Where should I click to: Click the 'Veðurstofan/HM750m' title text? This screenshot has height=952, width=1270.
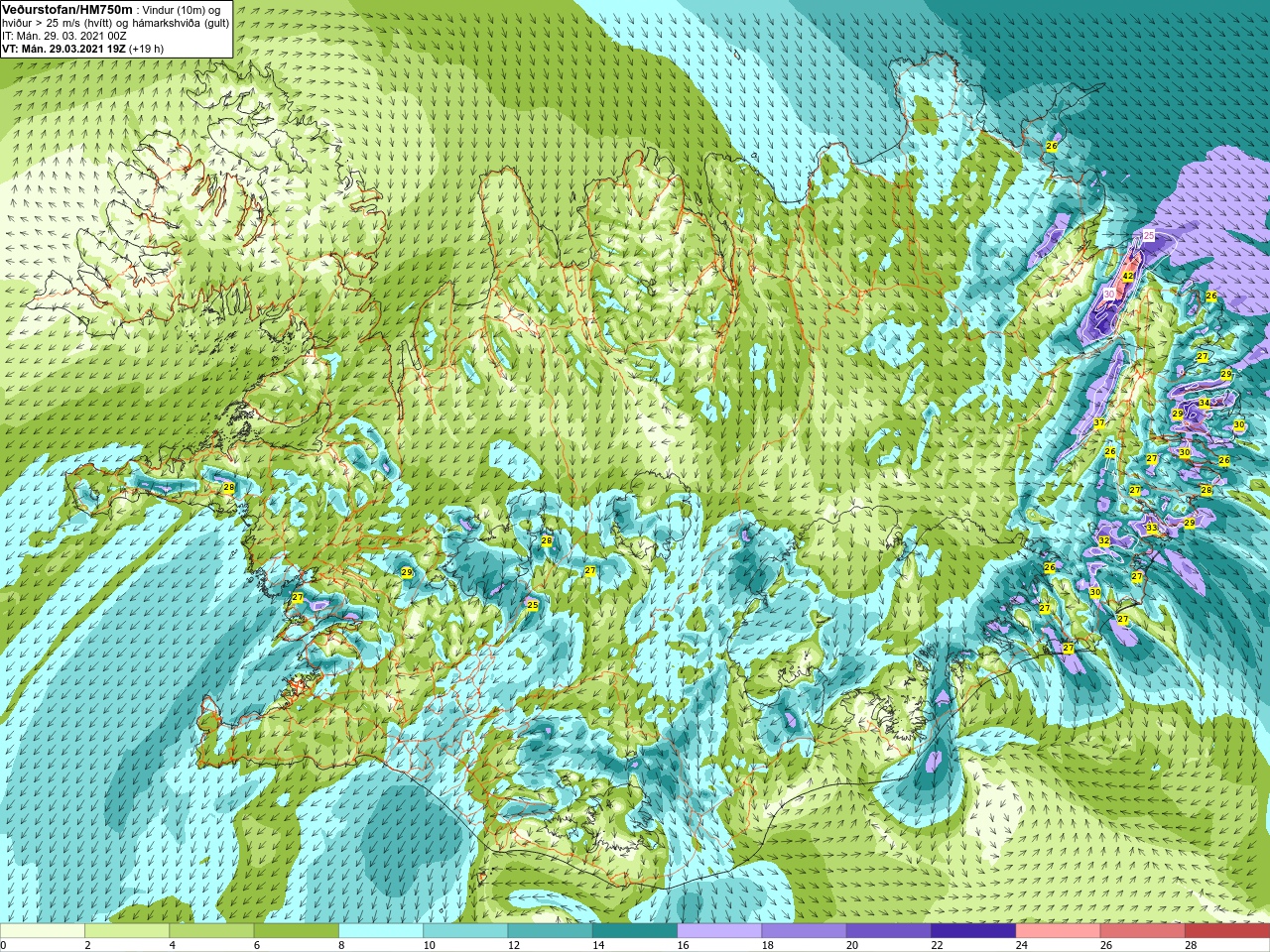click(66, 9)
